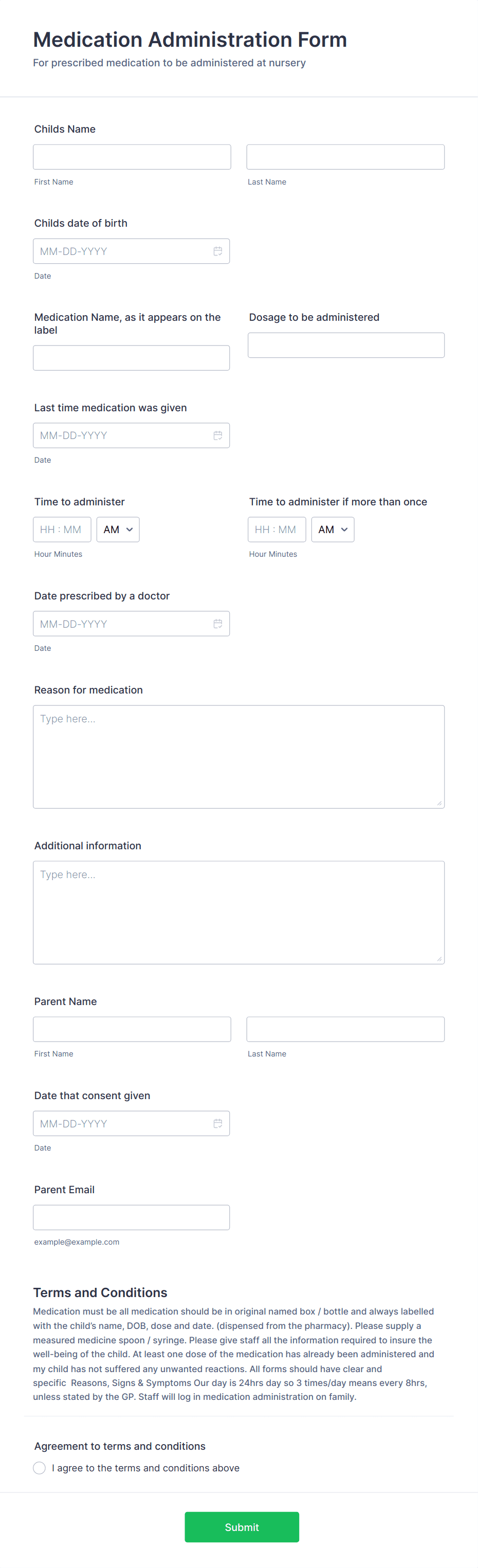Select the AM/PM selector under Time to administer
478x1568 pixels.
click(118, 529)
